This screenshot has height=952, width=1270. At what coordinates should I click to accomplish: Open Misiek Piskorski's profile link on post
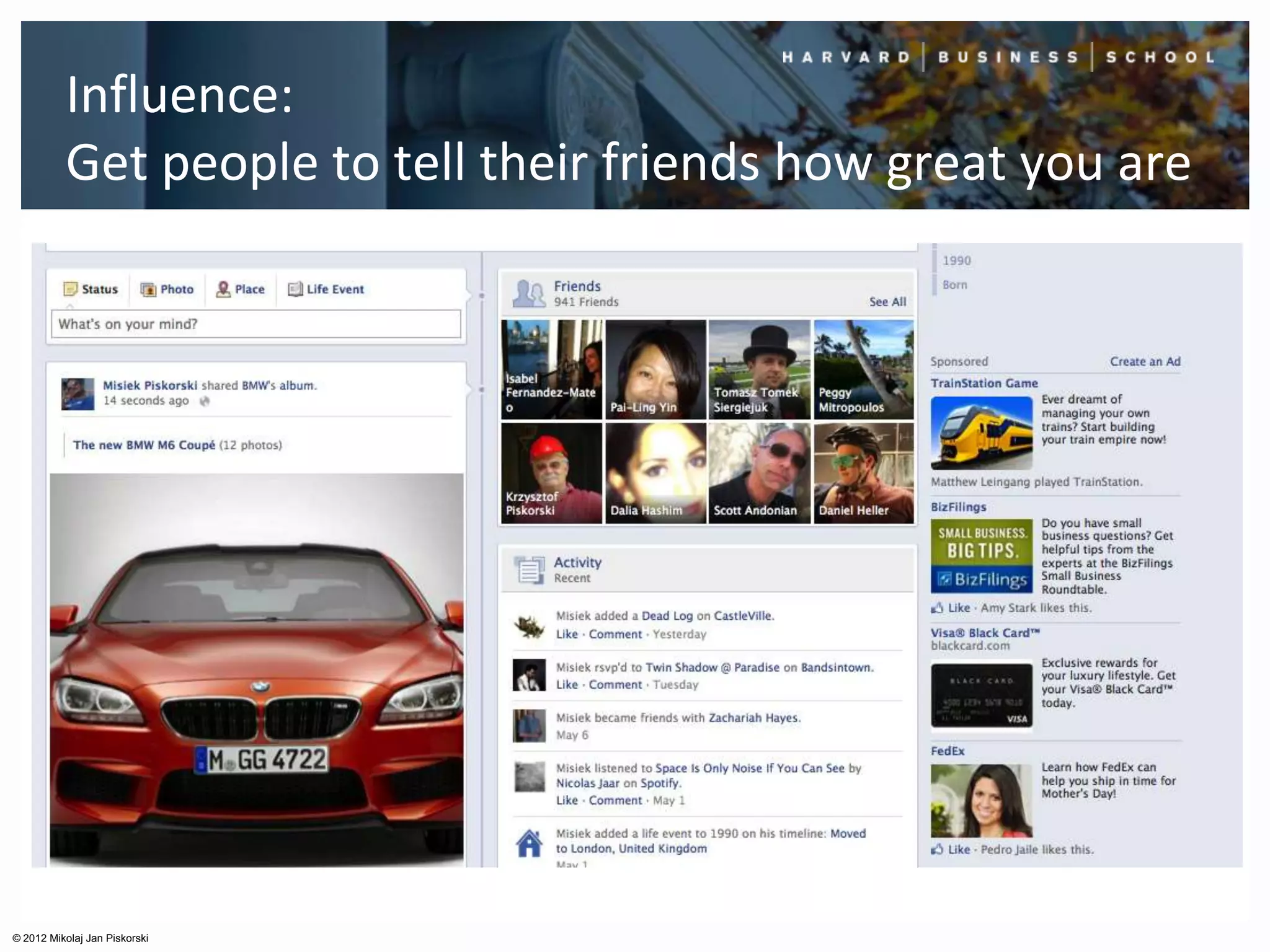click(x=150, y=386)
